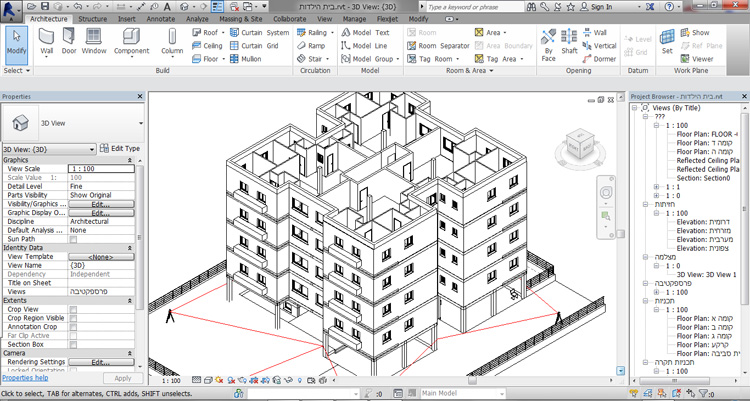Select the Shaft opening tool
750x401 pixels.
pyautogui.click(x=569, y=42)
